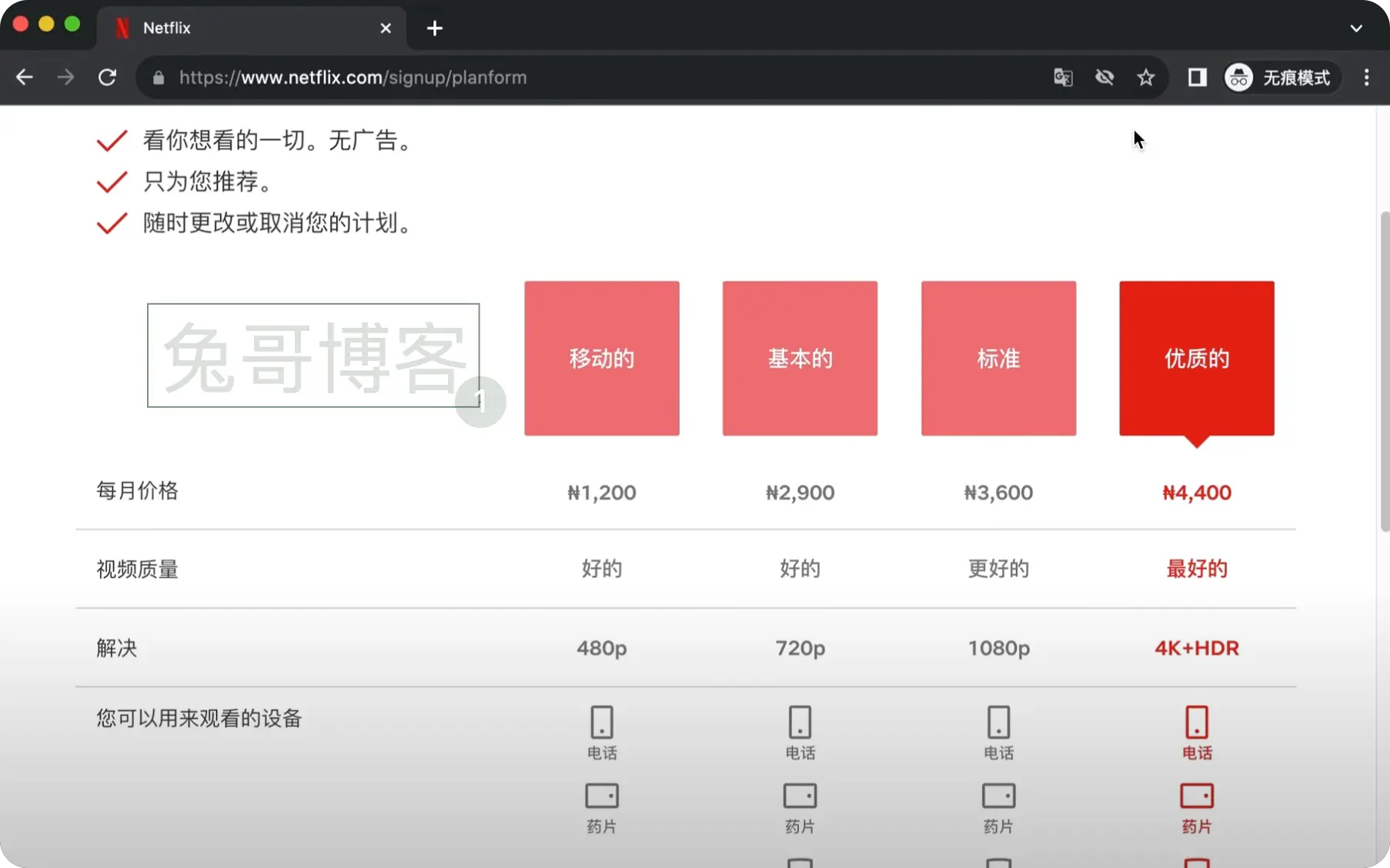Select the 移动的 plan card
The height and width of the screenshot is (868, 1390).
pyautogui.click(x=602, y=359)
